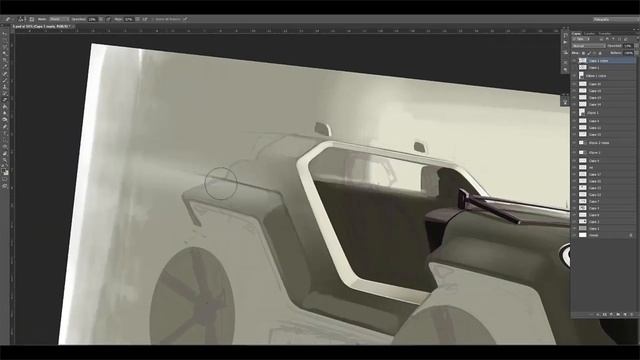
Task: Enable airbrush mode in options bar
Action: tap(145, 19)
